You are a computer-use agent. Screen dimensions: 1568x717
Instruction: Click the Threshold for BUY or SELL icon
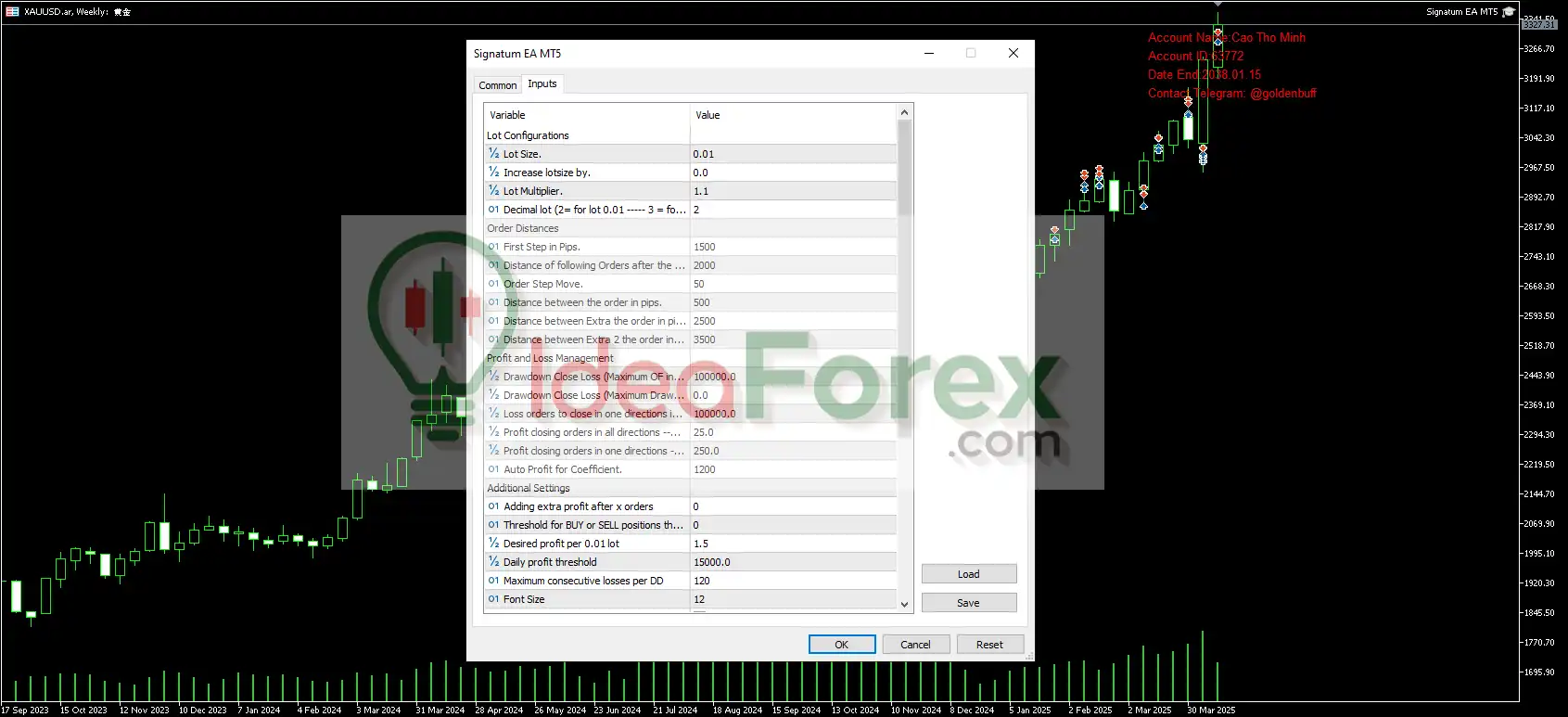pyautogui.click(x=493, y=525)
